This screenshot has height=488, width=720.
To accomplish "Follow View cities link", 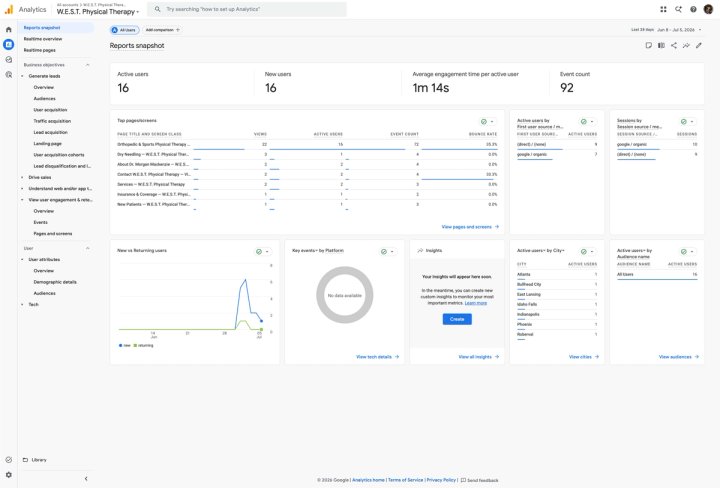I will pyautogui.click(x=584, y=357).
